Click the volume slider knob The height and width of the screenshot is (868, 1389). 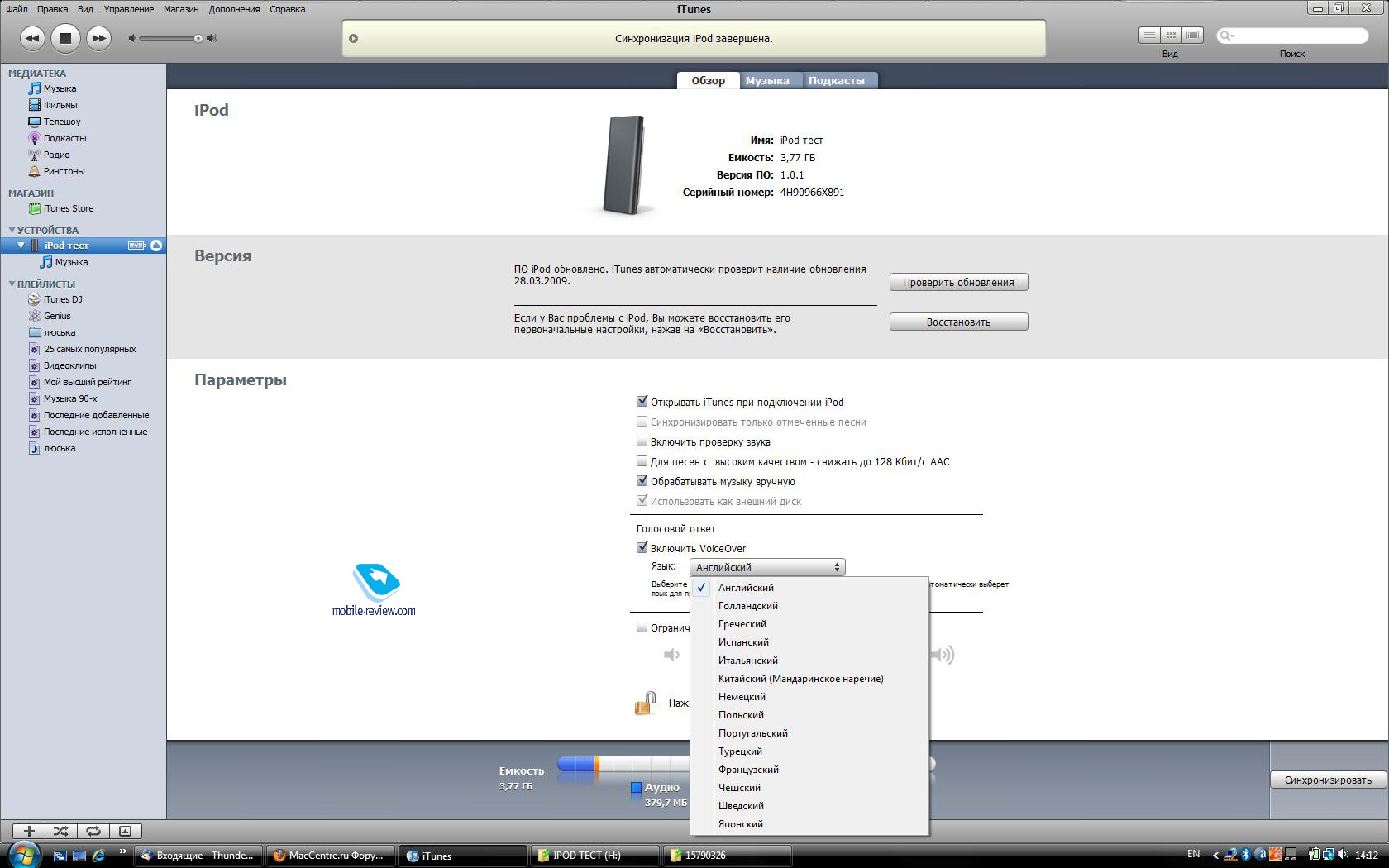[x=198, y=38]
